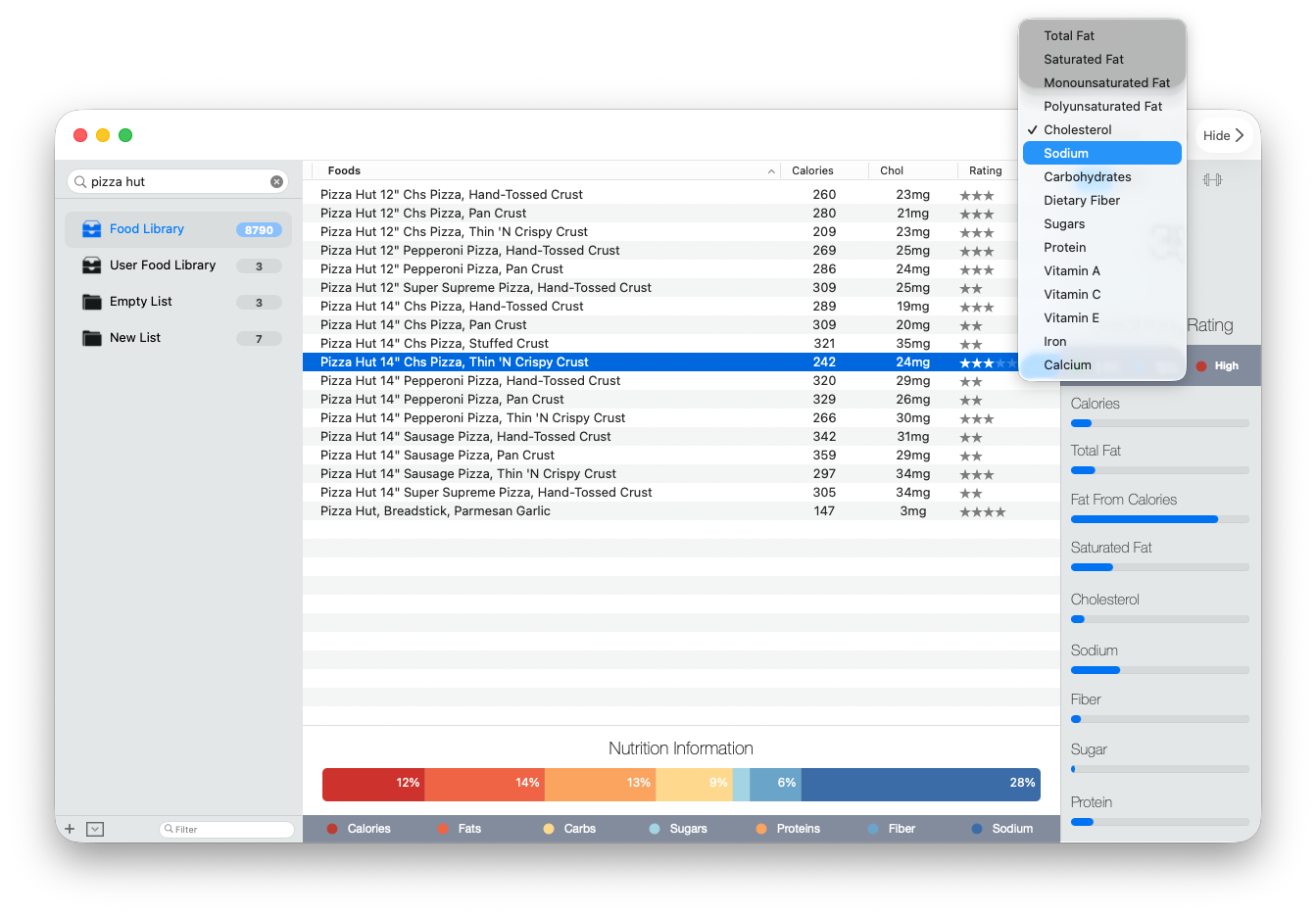The width and height of the screenshot is (1316, 915).
Task: Click the New List folder icon
Action: coord(92,338)
